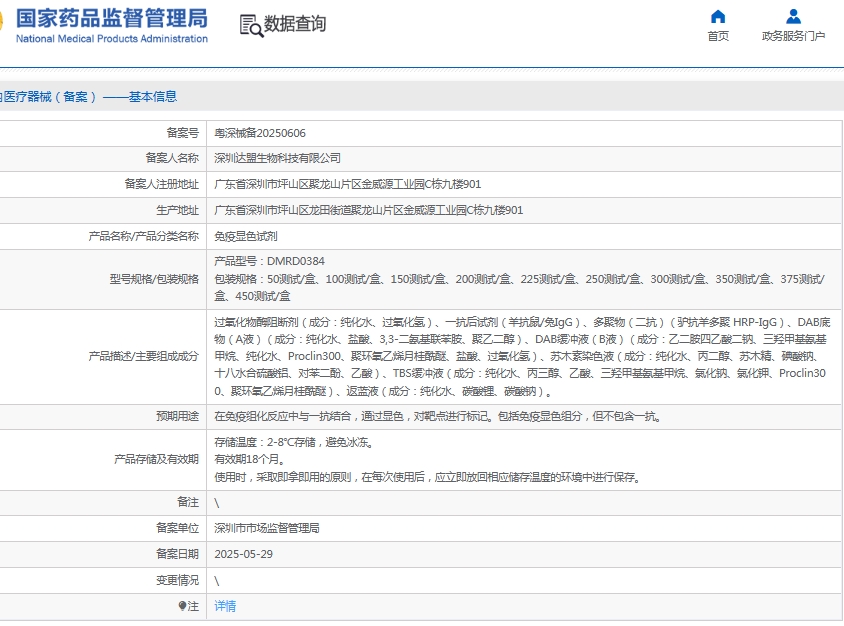The height and width of the screenshot is (626, 844).
Task: Click the 产品名称/产品分类名称 label
Action: click(144, 236)
